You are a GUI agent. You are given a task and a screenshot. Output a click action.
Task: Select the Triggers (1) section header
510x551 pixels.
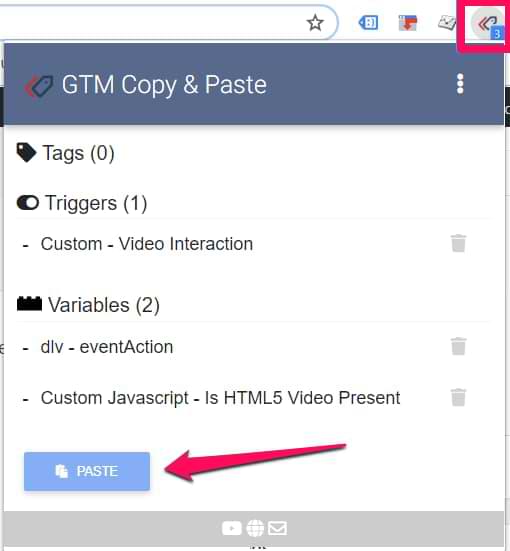pyautogui.click(x=82, y=203)
